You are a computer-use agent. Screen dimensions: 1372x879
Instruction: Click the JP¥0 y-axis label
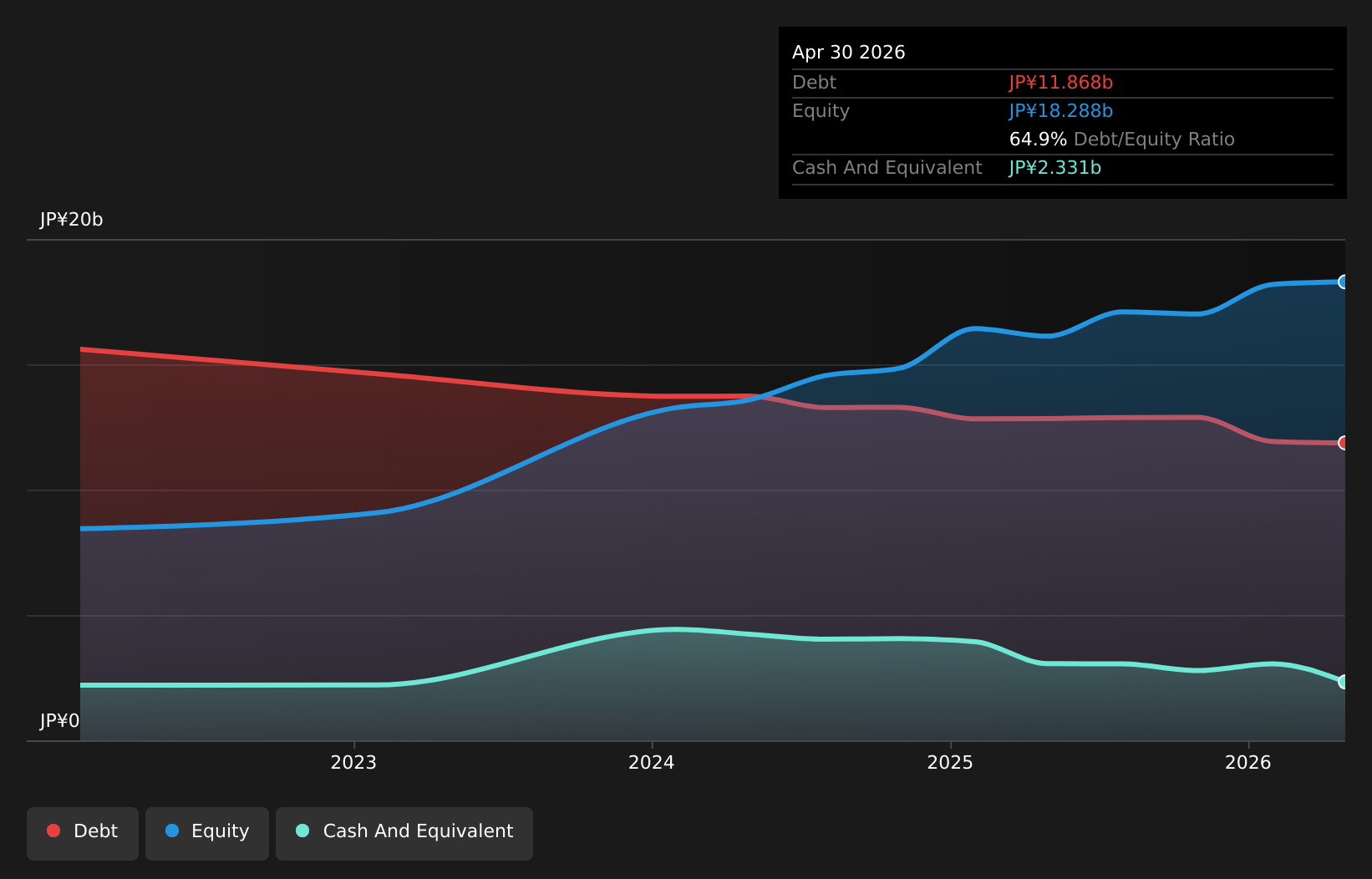(60, 721)
